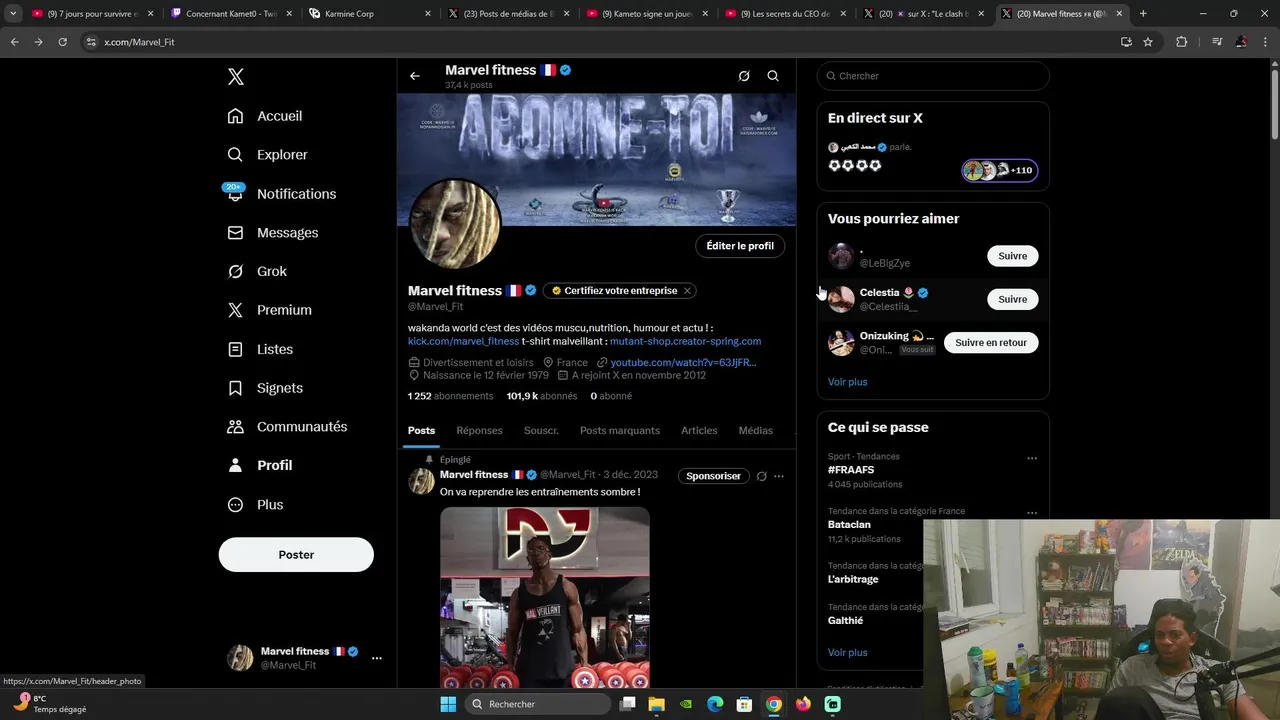Open the kick.com/marvel_fitness link

[463, 341]
